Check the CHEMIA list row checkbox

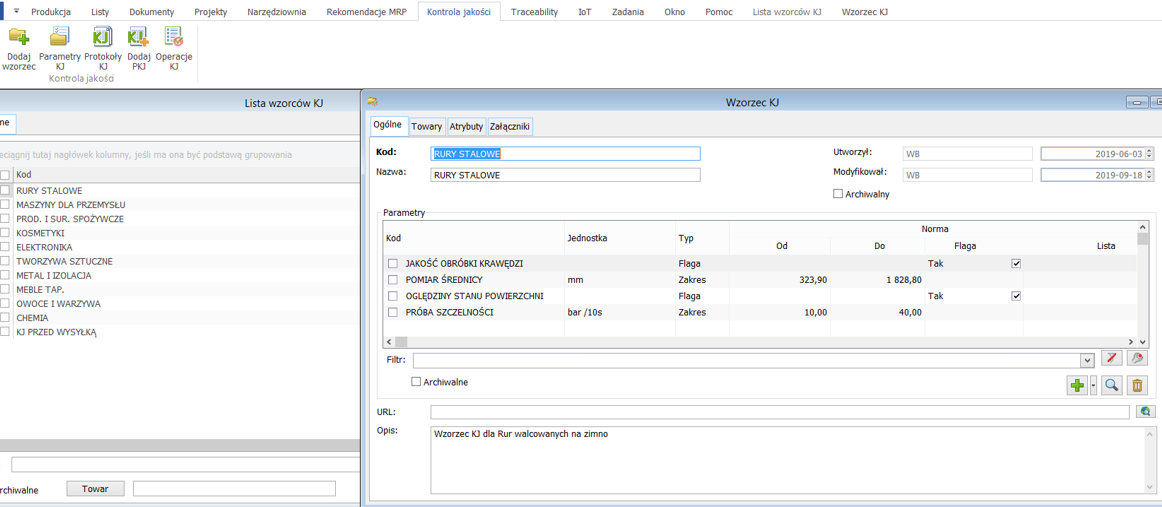tap(4, 317)
